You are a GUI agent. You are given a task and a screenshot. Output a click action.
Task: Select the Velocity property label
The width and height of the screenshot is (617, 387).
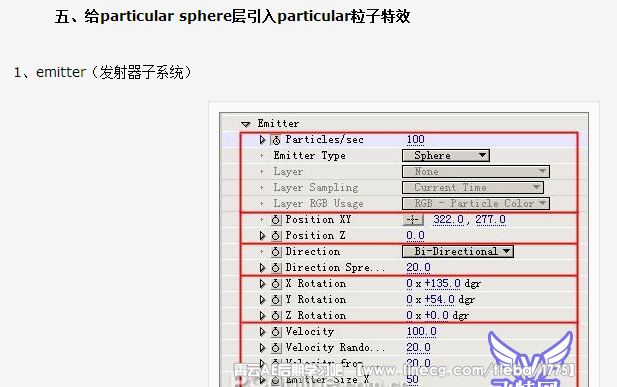(x=310, y=331)
